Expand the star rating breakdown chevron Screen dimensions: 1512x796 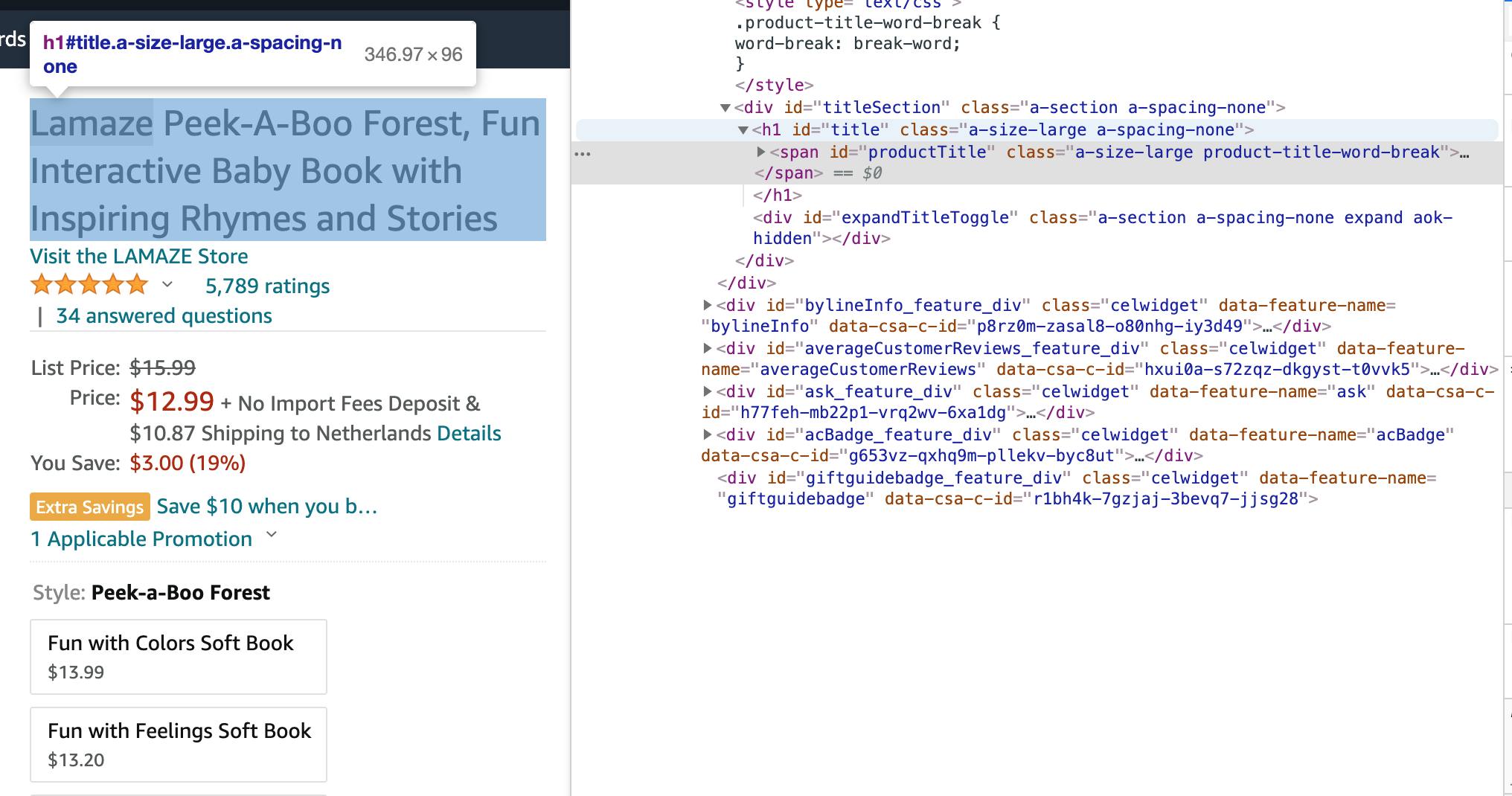167,284
